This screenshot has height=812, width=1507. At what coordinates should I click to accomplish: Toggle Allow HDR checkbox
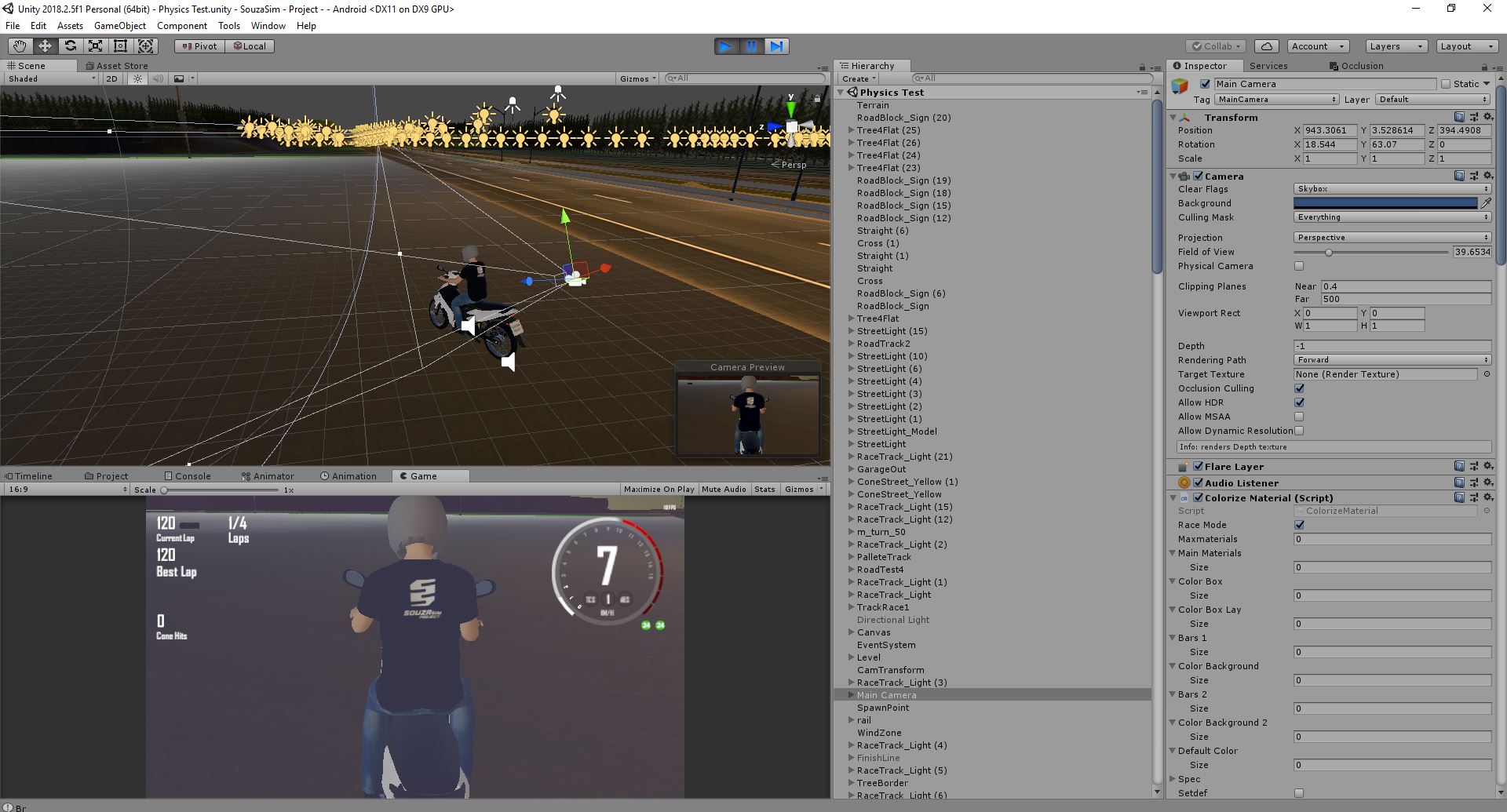[x=1299, y=402]
